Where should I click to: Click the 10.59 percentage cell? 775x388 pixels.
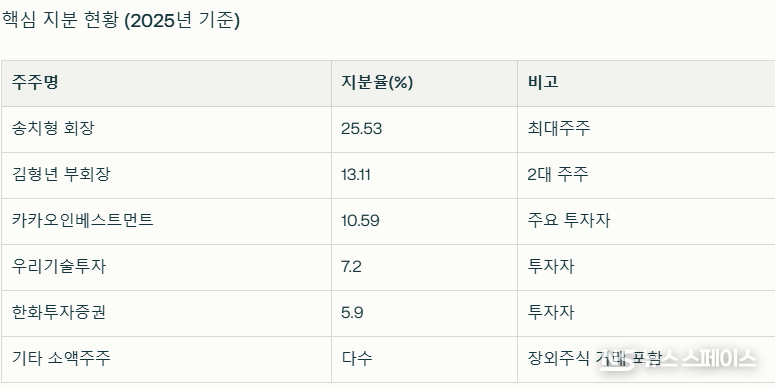424,221
